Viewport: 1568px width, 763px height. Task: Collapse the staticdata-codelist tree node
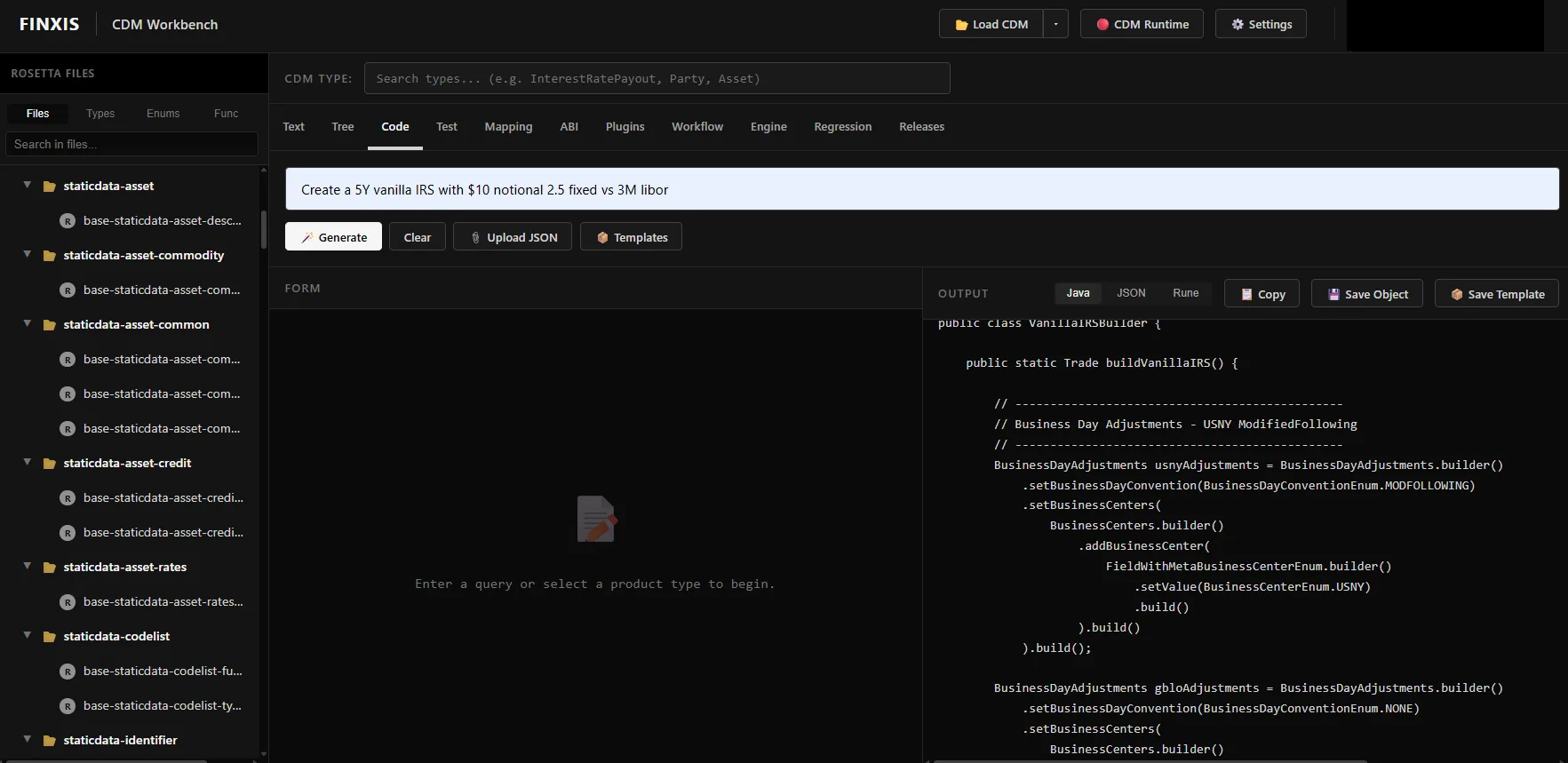[27, 635]
